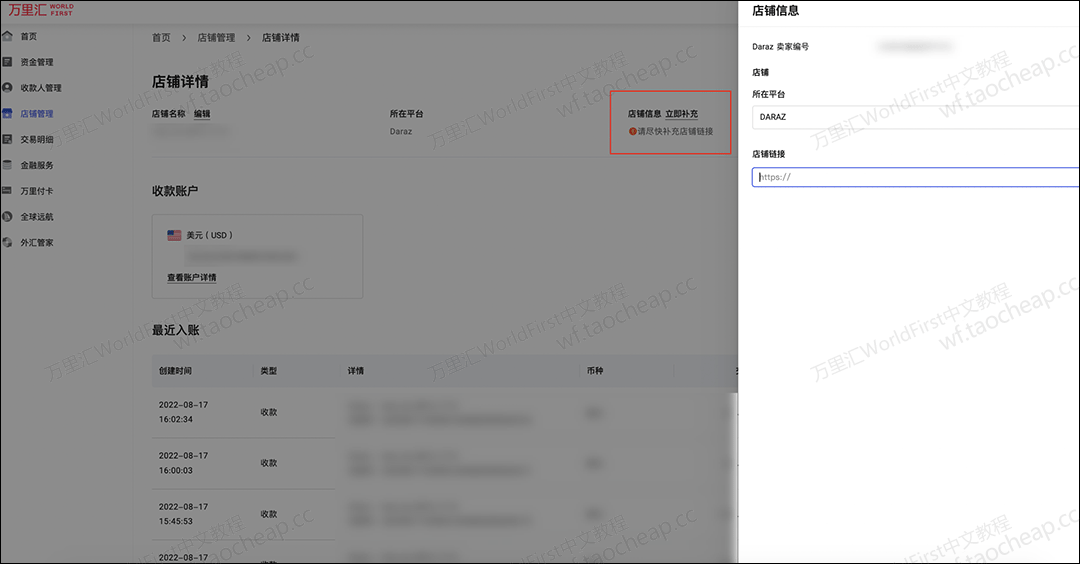1080x564 pixels.
Task: Click the 创建时间 column header
Action: [x=175, y=370]
